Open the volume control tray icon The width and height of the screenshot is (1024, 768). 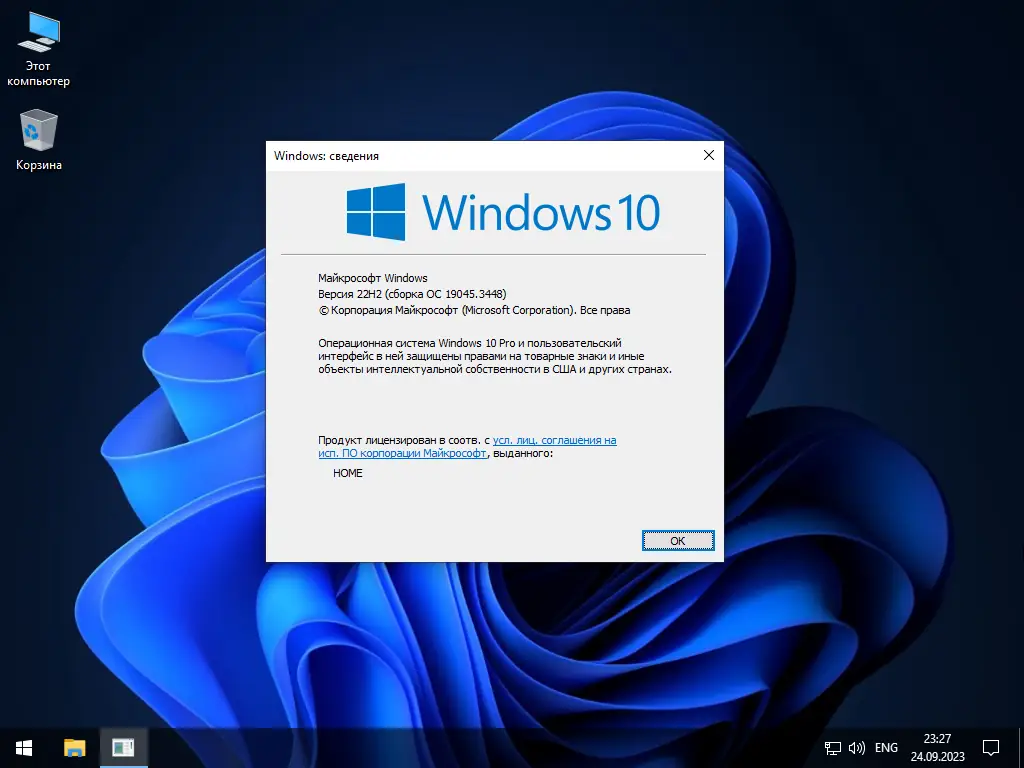(x=856, y=748)
